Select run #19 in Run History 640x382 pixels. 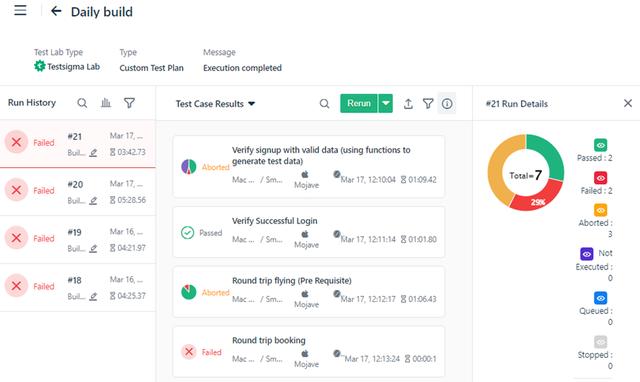tap(78, 239)
